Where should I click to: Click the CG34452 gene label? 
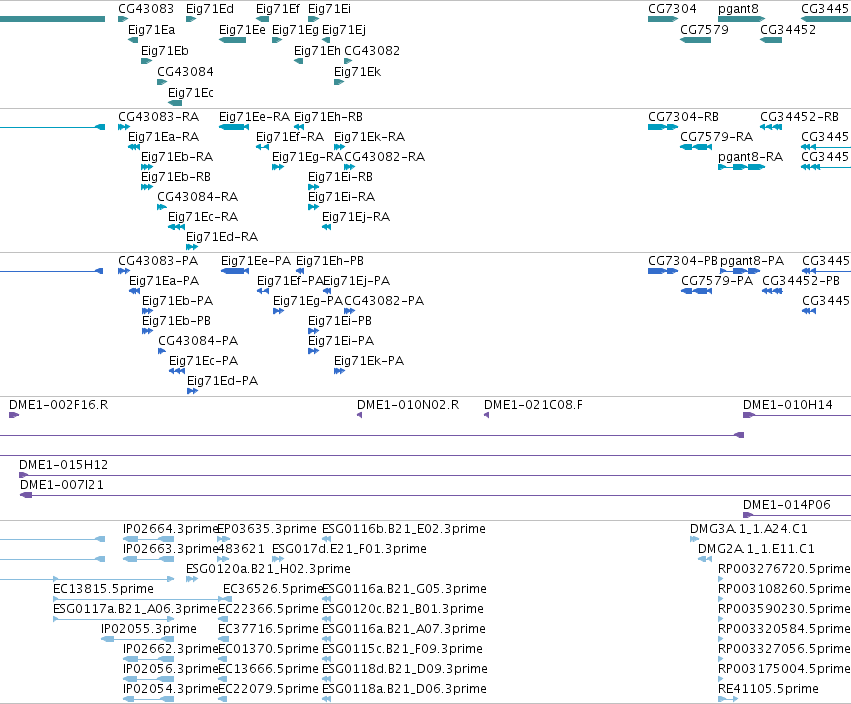788,30
